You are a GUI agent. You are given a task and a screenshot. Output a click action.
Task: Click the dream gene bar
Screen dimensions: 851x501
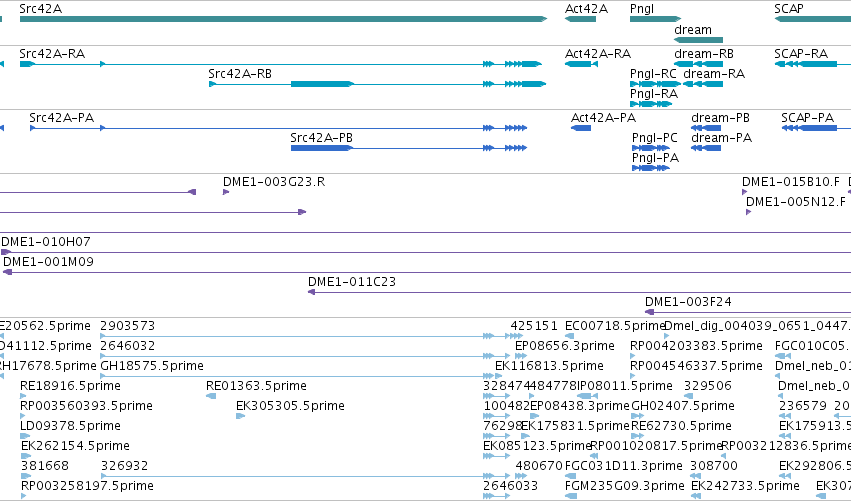tap(698, 40)
